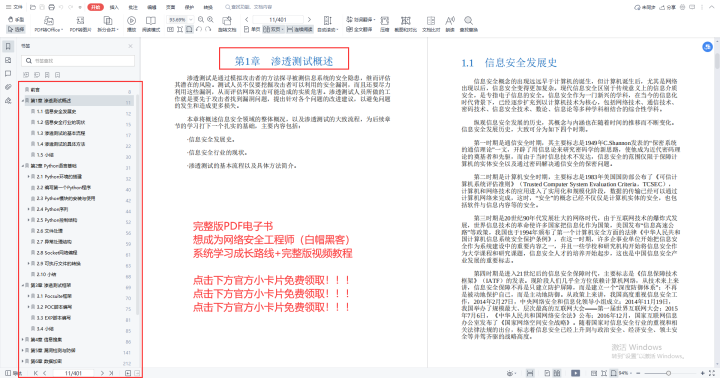The width and height of the screenshot is (720, 378).
Task: Collapse the ribbon using the chevron
Action: pyautogui.click(x=711, y=7)
